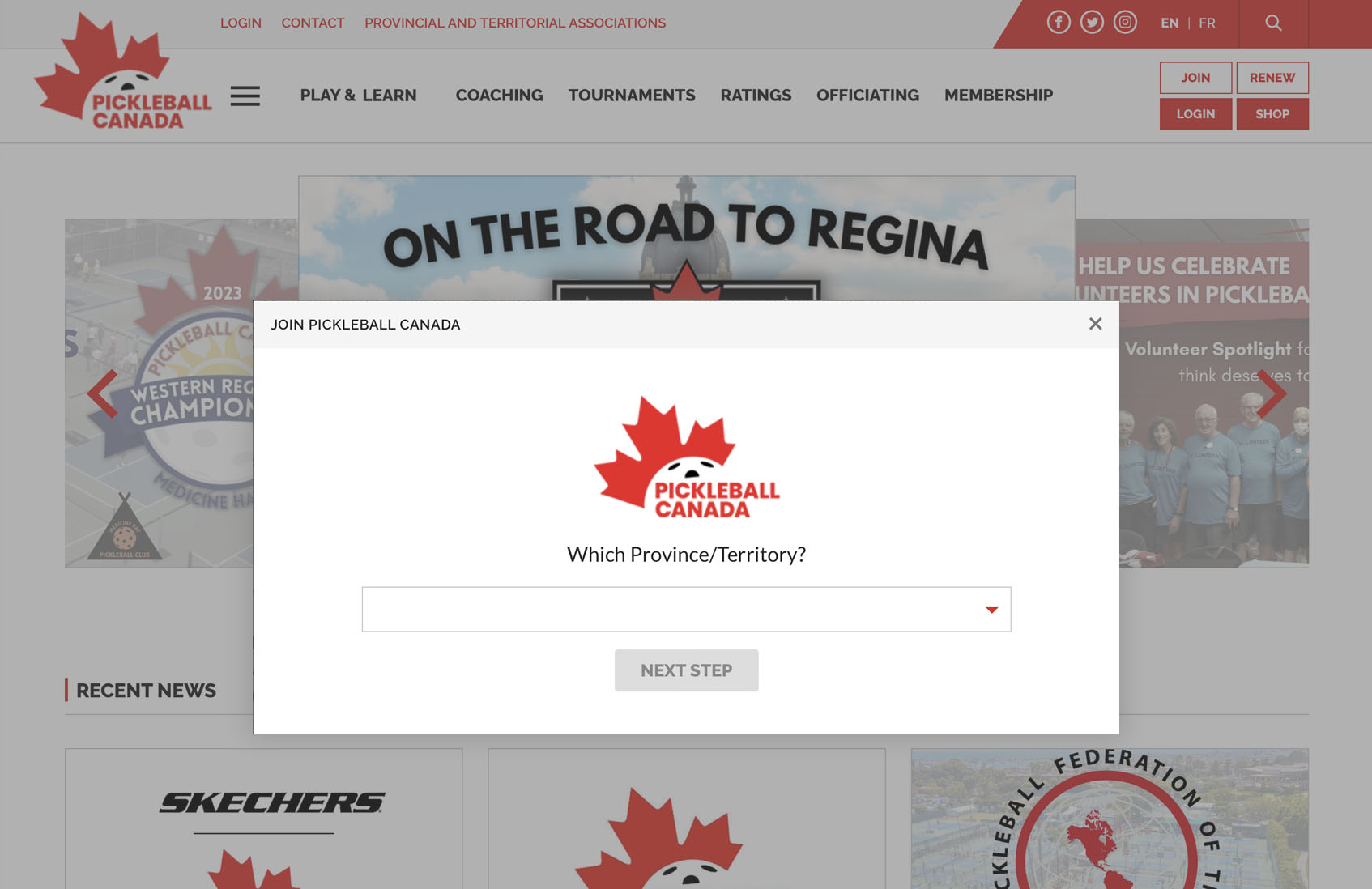Select EN language option
Viewport: 1372px width, 889px height.
1170,23
